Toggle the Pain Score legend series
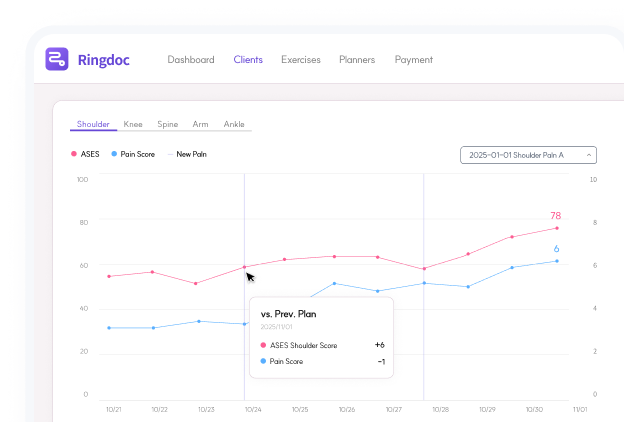Screen dimensions: 624x422 [134, 154]
